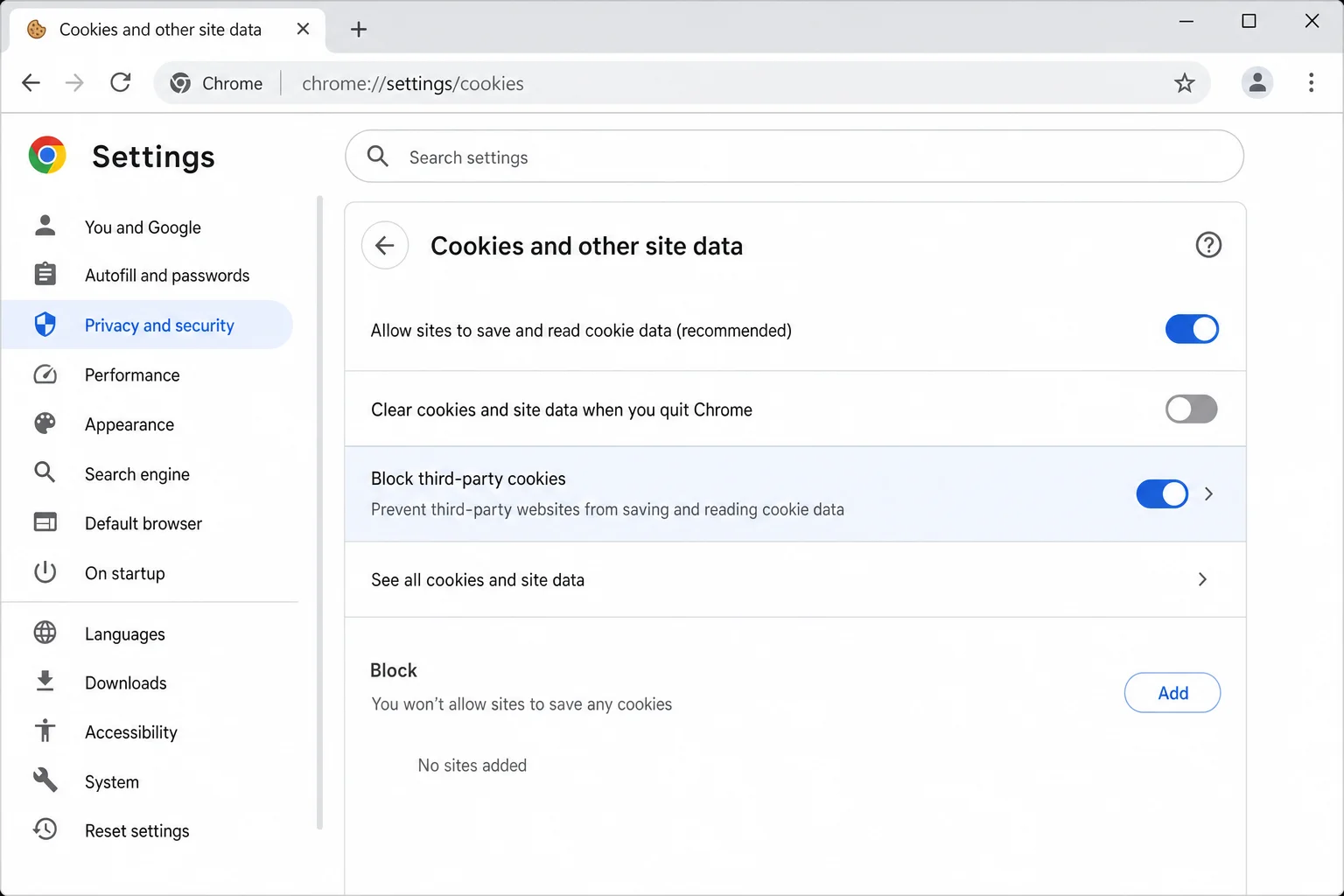Go back from the Cookies page with the arrow
Screen dimensions: 1344x896
[x=385, y=246]
